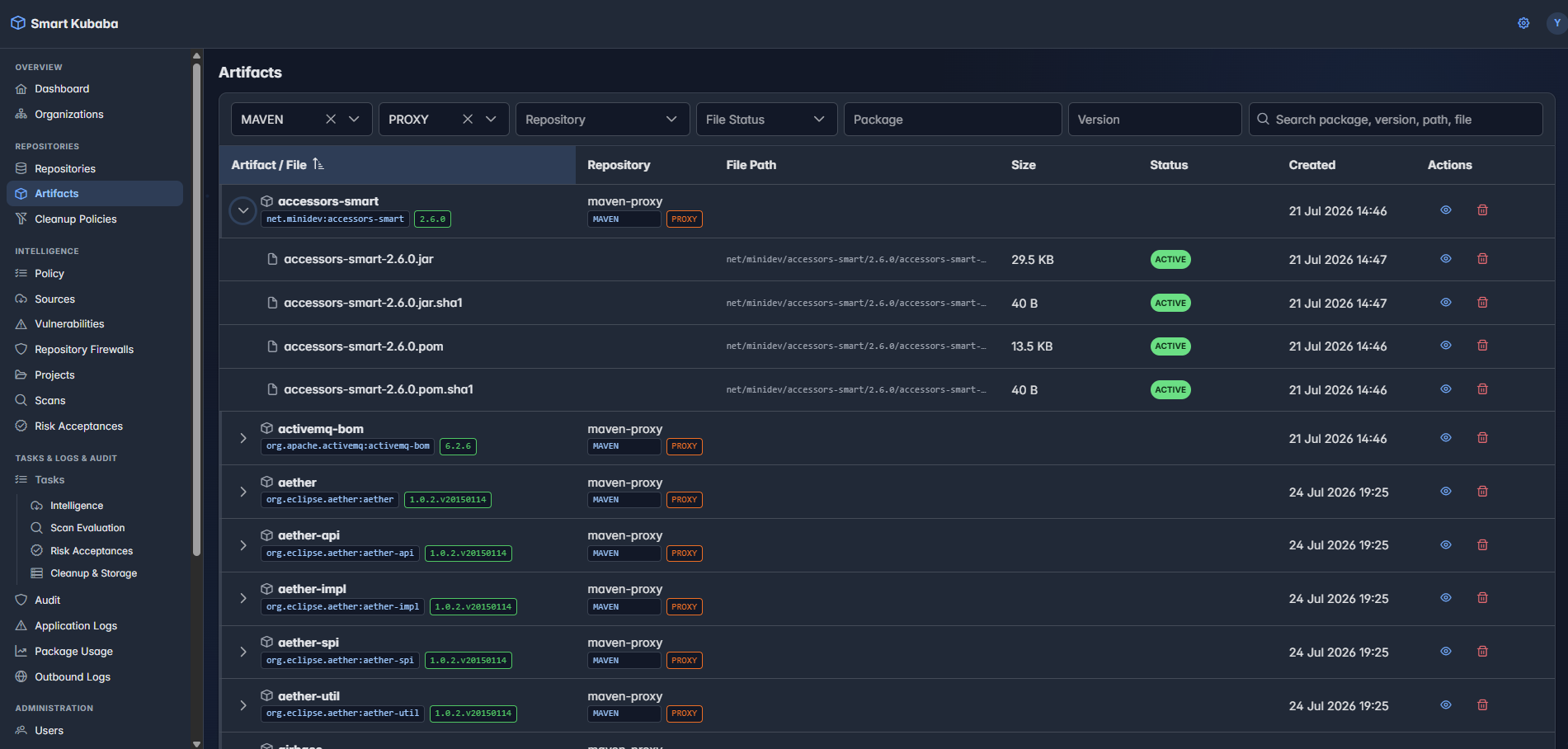Delete accessors-smart-2.6.0.pom file
The image size is (1568, 749).
tap(1482, 346)
